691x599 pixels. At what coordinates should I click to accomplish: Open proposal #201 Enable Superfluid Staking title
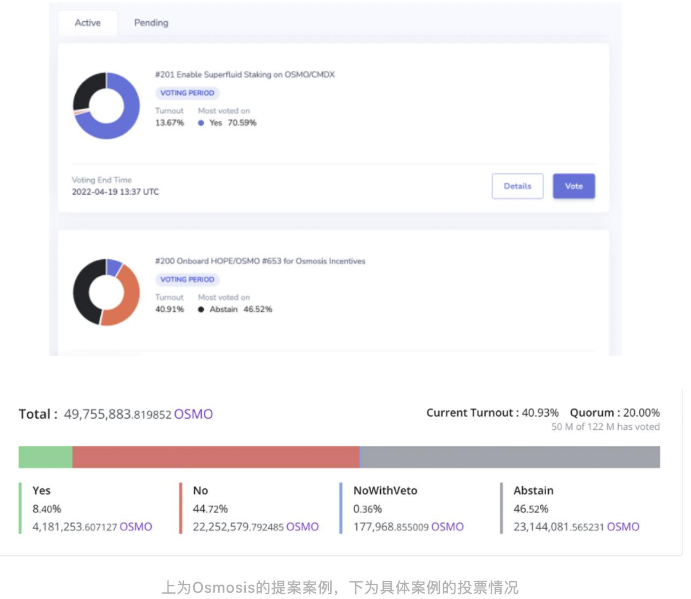(x=245, y=74)
